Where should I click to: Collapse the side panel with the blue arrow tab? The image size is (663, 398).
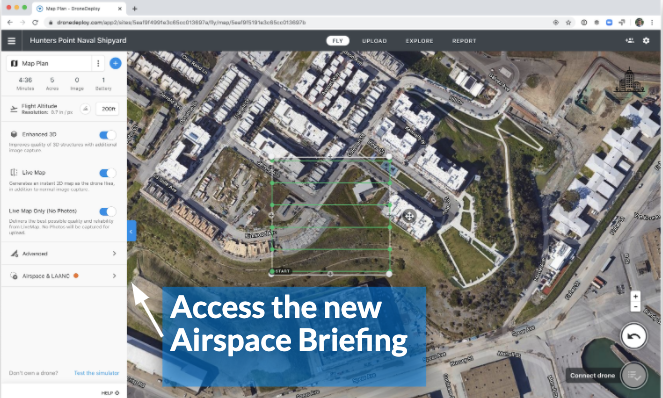132,231
